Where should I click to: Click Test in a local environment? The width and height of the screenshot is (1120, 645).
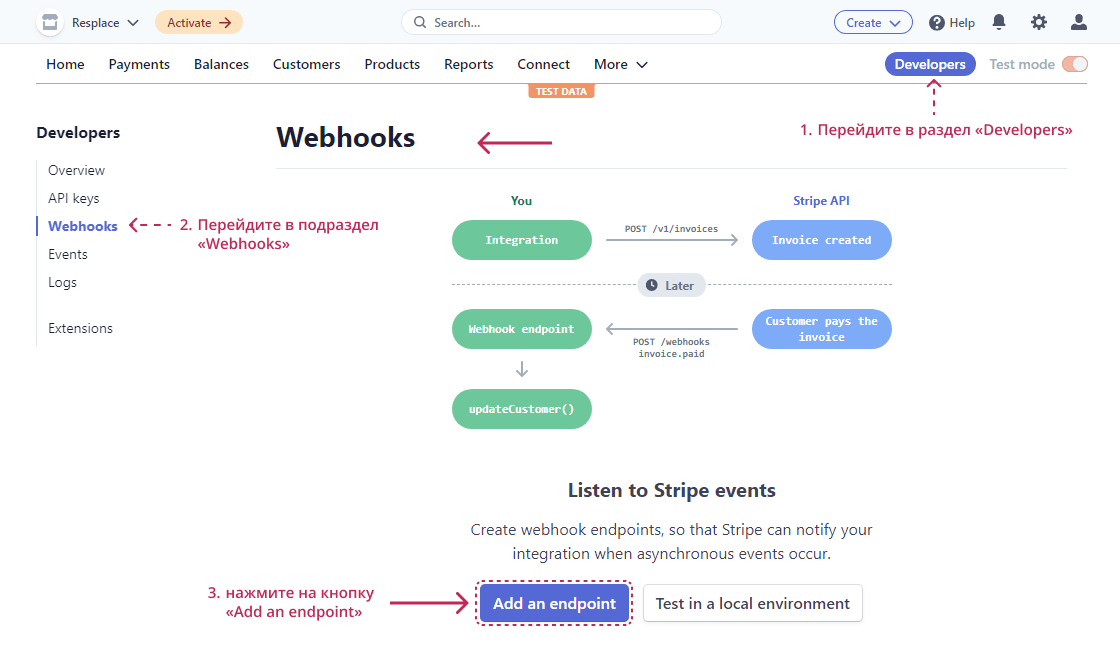point(752,603)
